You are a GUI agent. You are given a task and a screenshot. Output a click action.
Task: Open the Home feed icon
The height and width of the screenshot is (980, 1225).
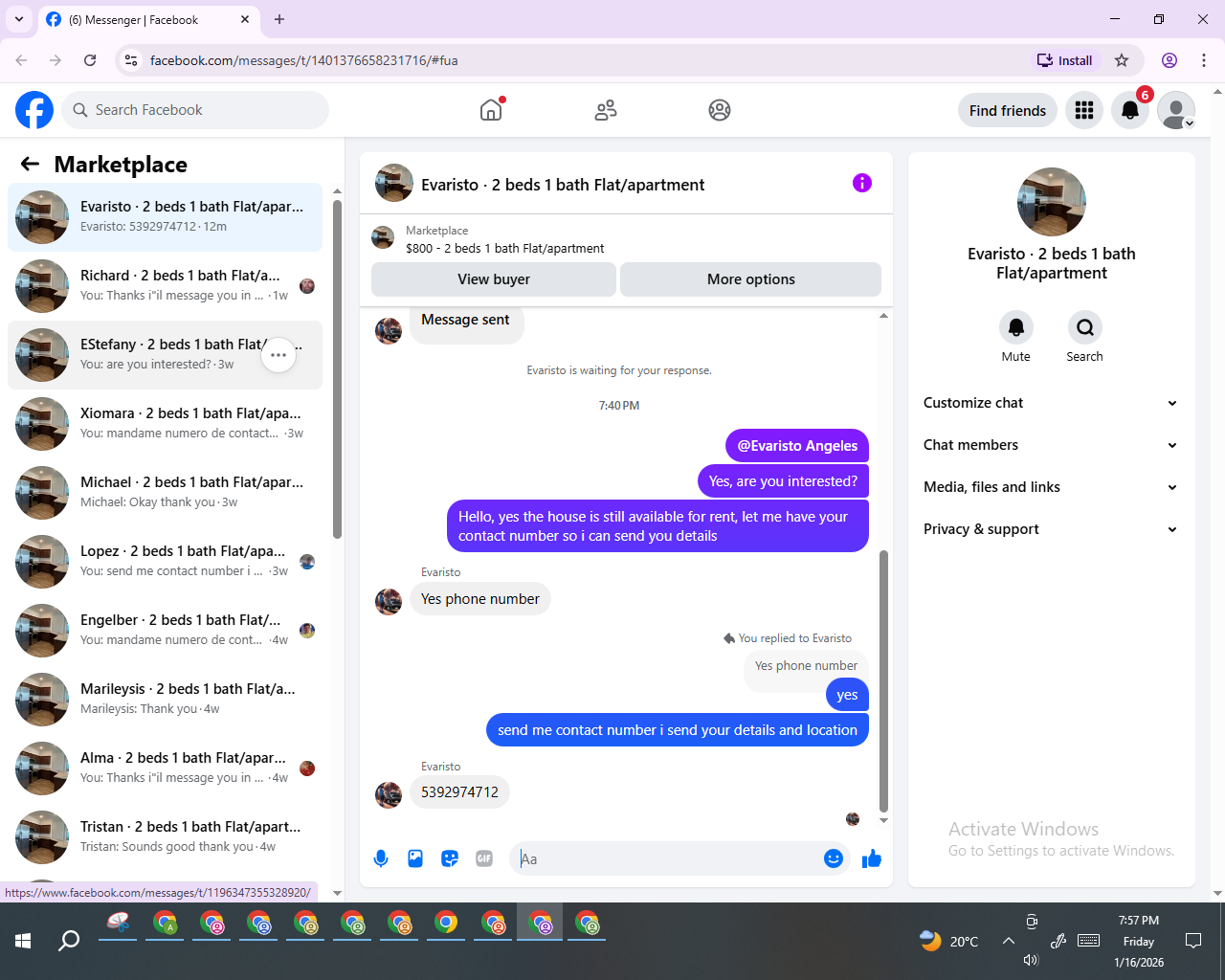[x=491, y=110]
